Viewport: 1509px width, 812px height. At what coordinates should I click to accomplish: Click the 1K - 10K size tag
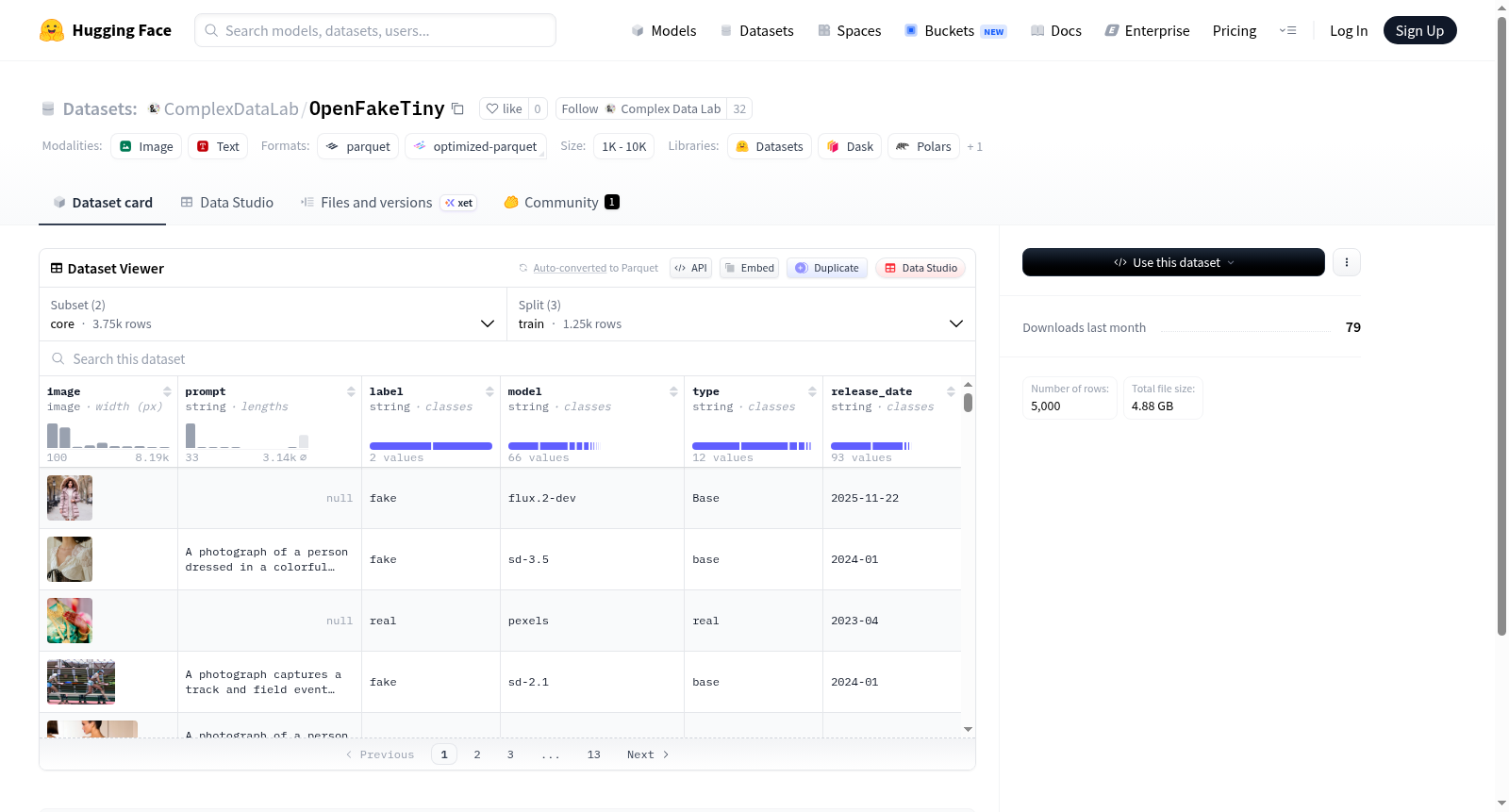pyautogui.click(x=623, y=146)
